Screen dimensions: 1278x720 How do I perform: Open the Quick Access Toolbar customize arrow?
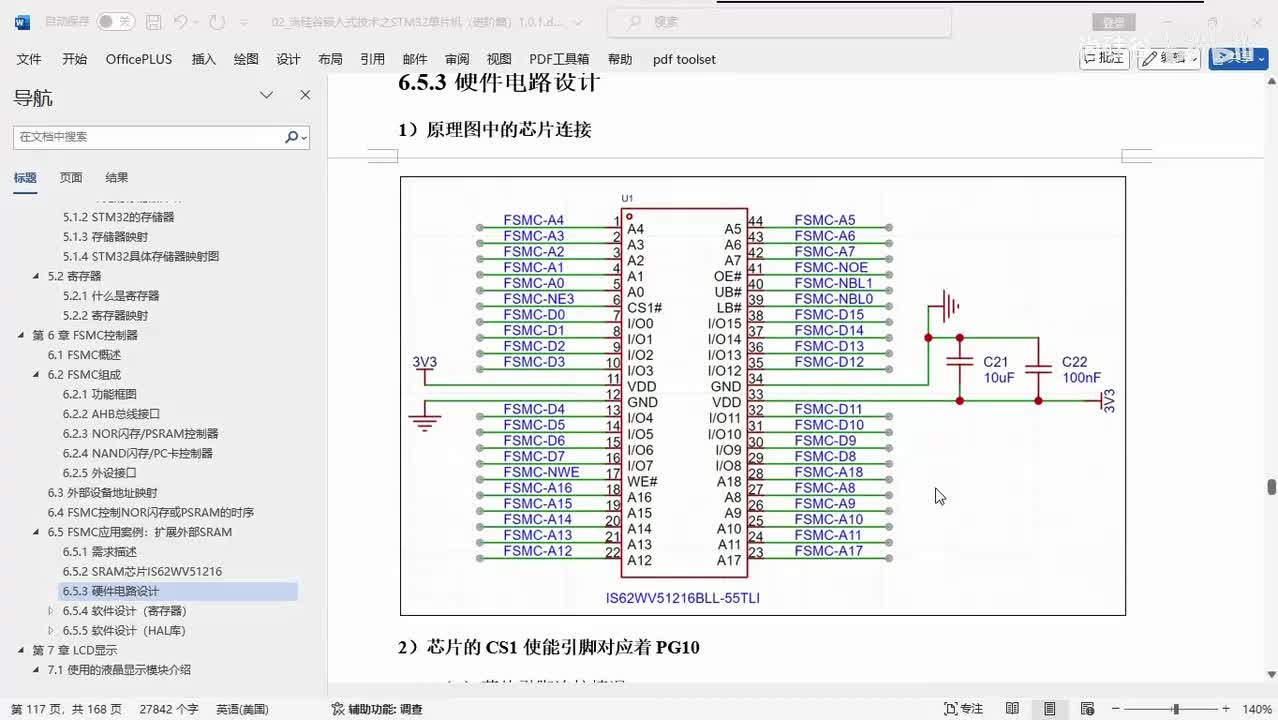tap(245, 22)
